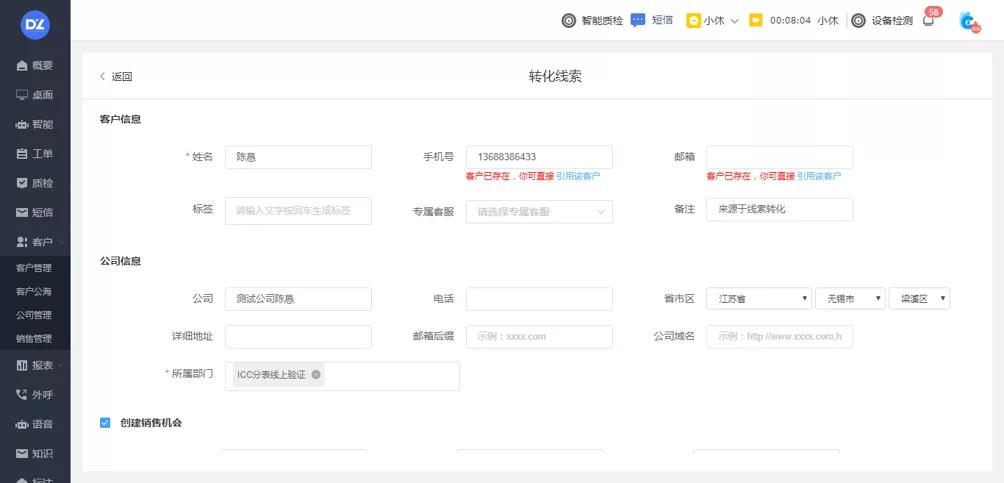Expand the 小休 status dropdown in header
1004x483 pixels.
tap(713, 20)
